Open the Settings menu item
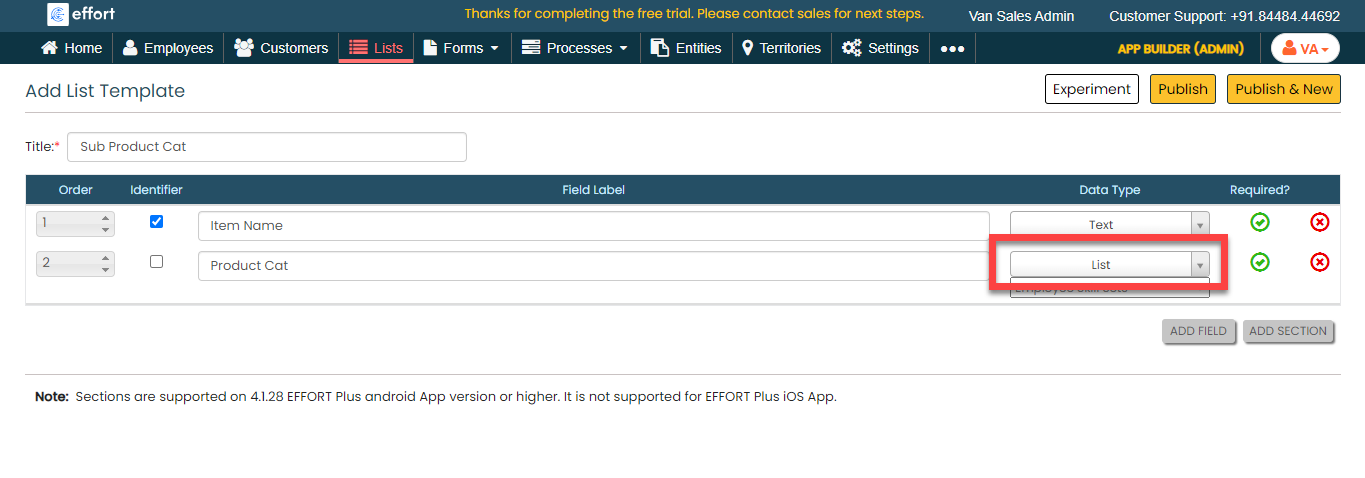 coord(880,48)
